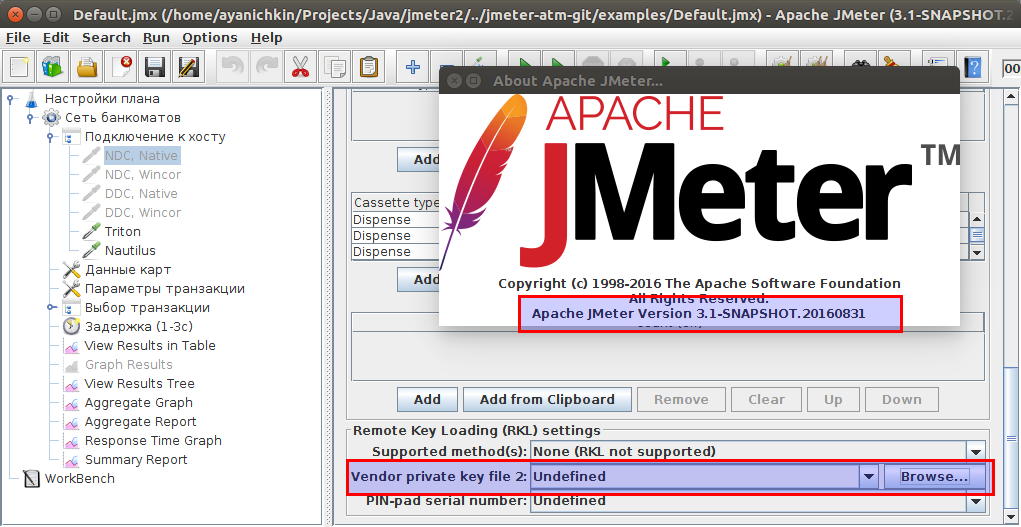Close the test plan with toolbar icon
This screenshot has width=1021, height=527.
(120, 66)
